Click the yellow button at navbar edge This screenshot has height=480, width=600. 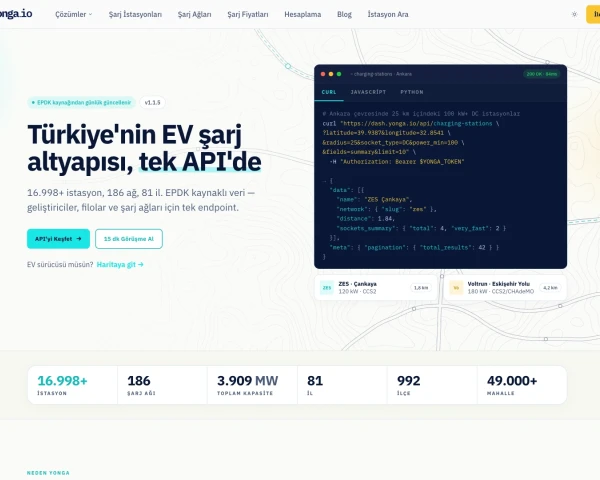[x=593, y=15]
